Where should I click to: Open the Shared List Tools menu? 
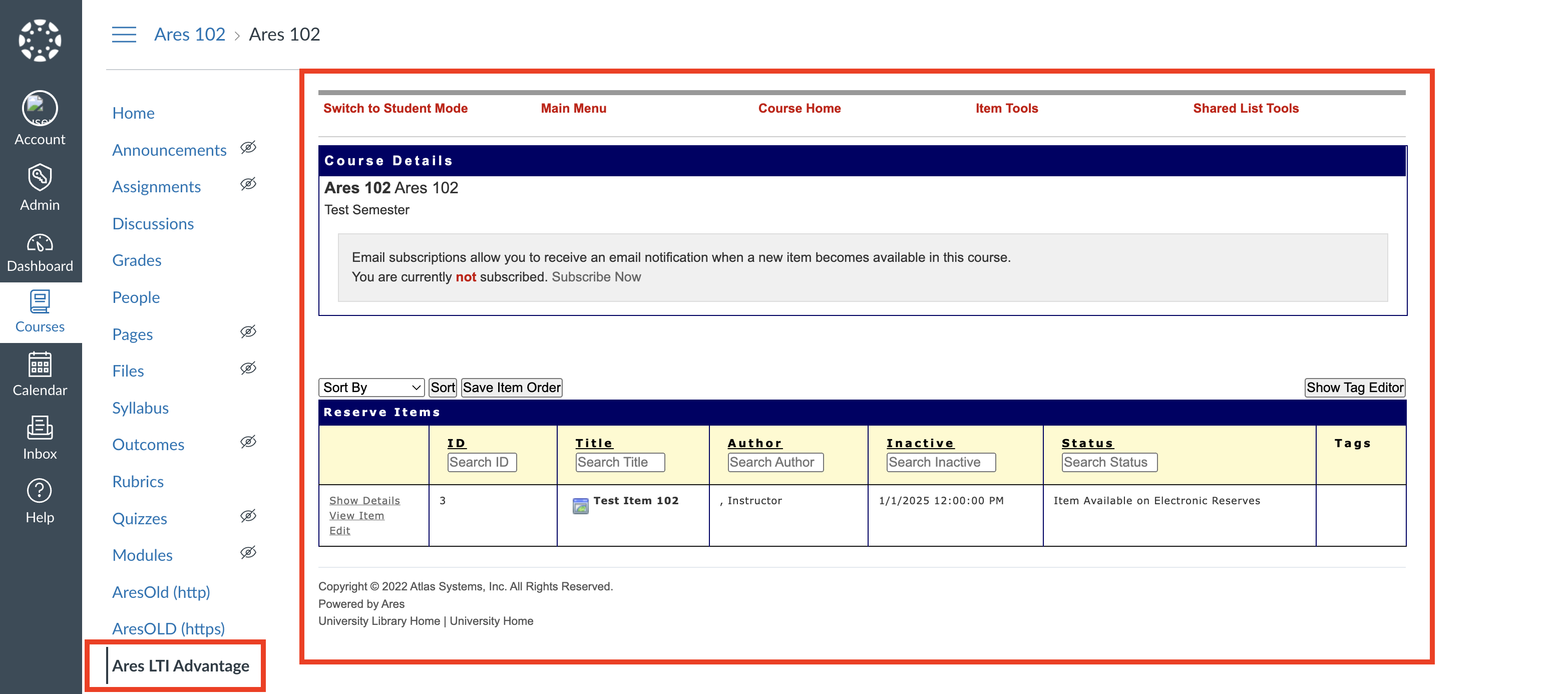click(1246, 108)
